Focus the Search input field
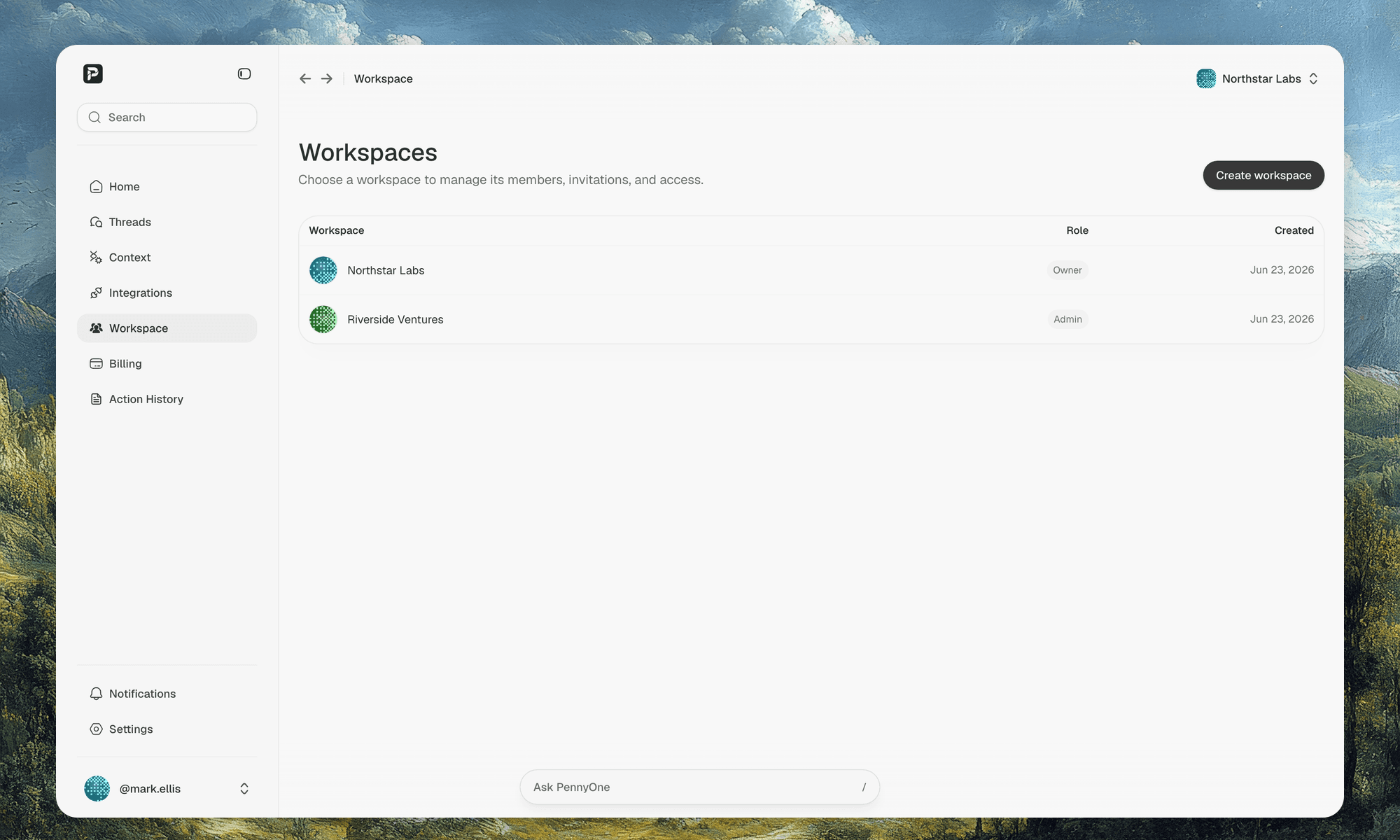The image size is (1400, 840). (167, 118)
